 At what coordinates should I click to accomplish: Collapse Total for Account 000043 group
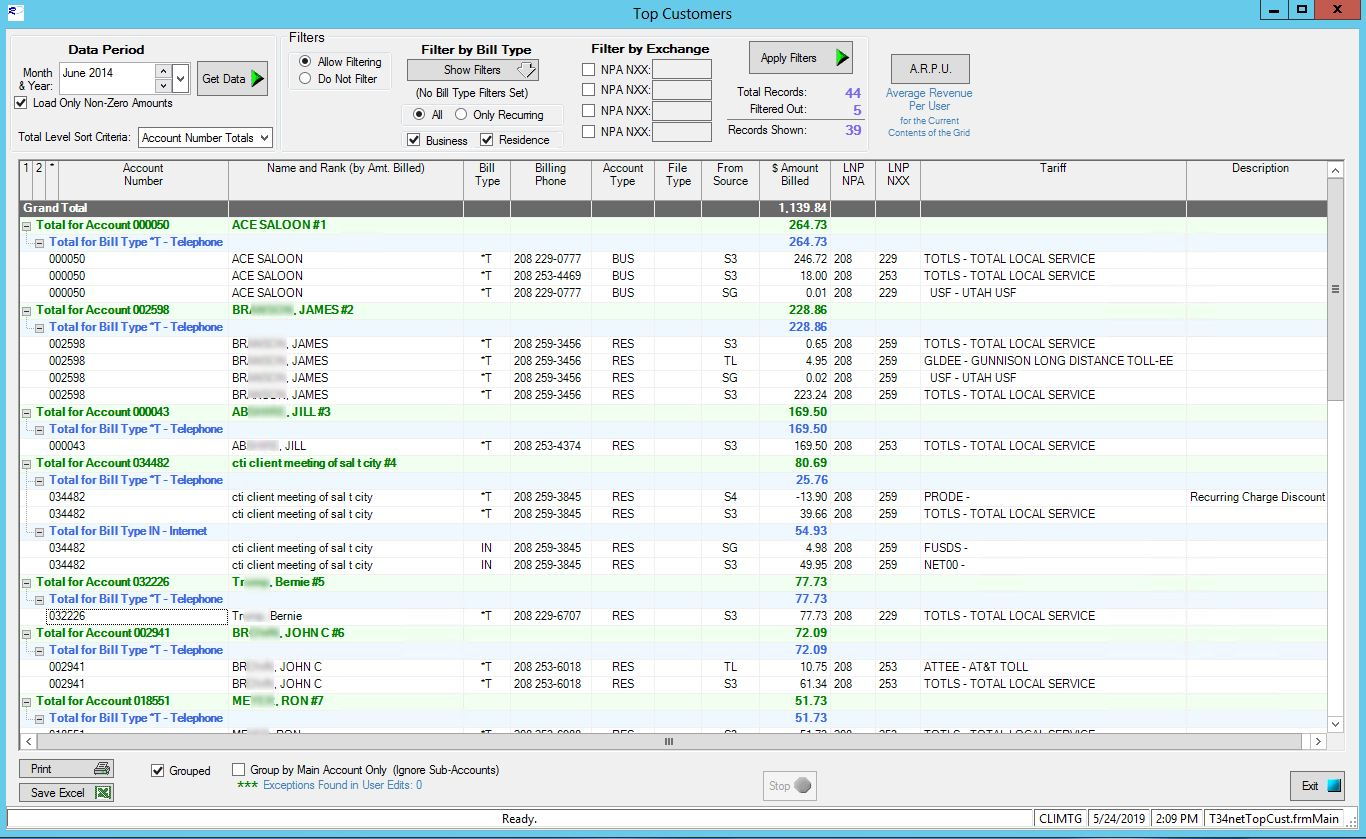[27, 412]
